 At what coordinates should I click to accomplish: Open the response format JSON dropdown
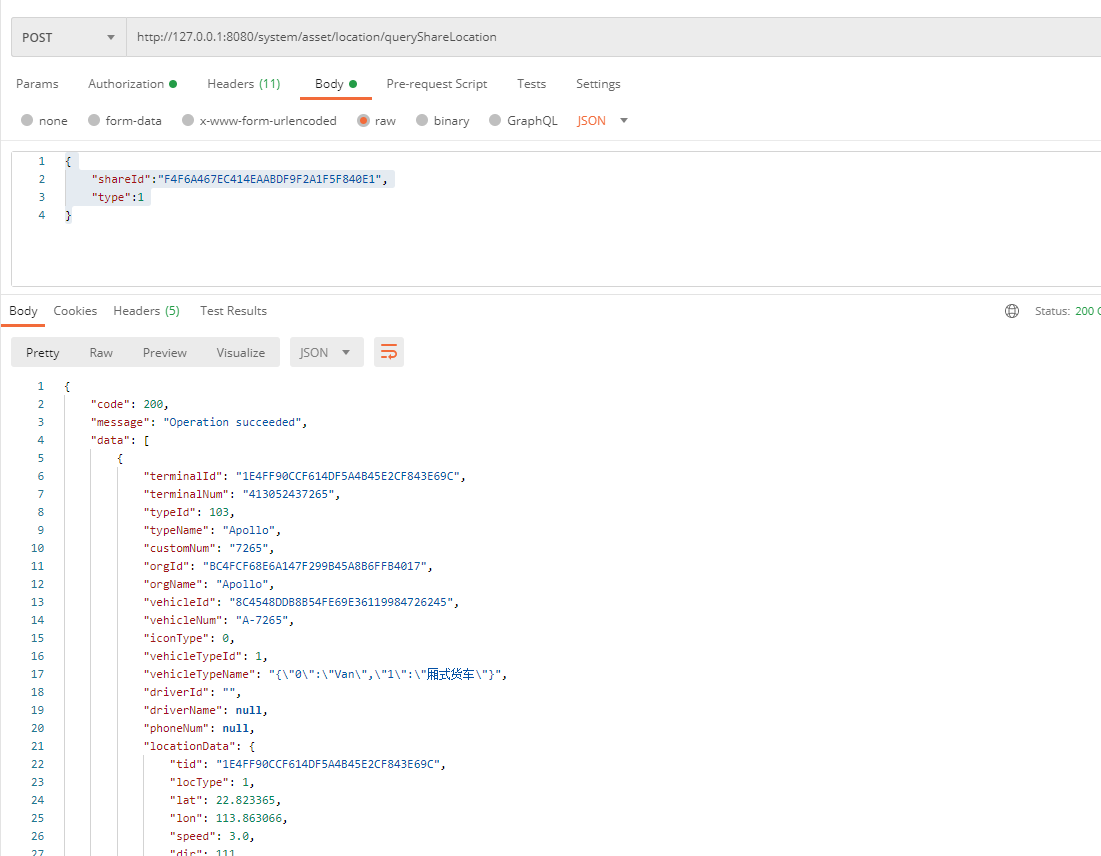pyautogui.click(x=326, y=352)
